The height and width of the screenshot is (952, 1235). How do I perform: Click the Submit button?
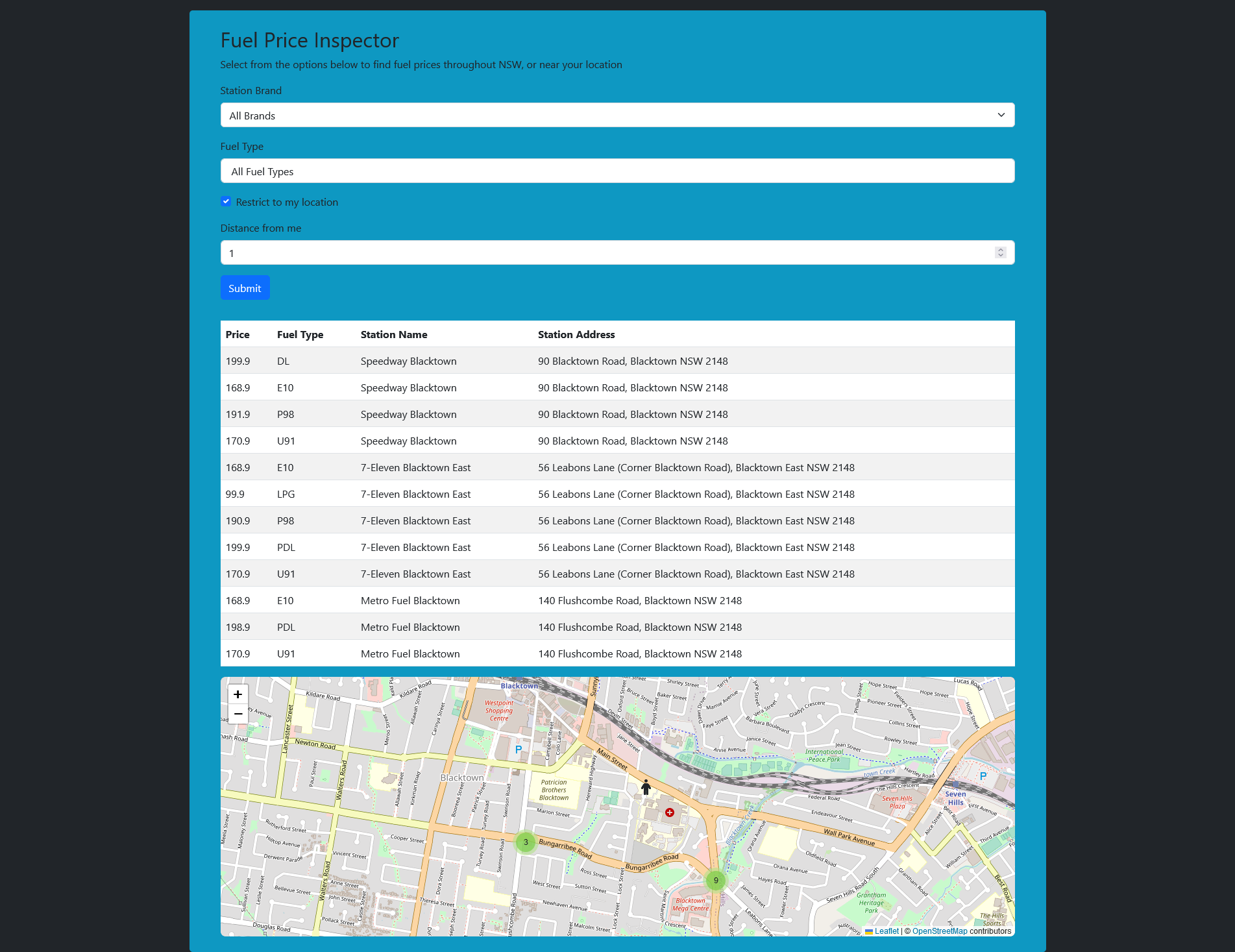(245, 288)
